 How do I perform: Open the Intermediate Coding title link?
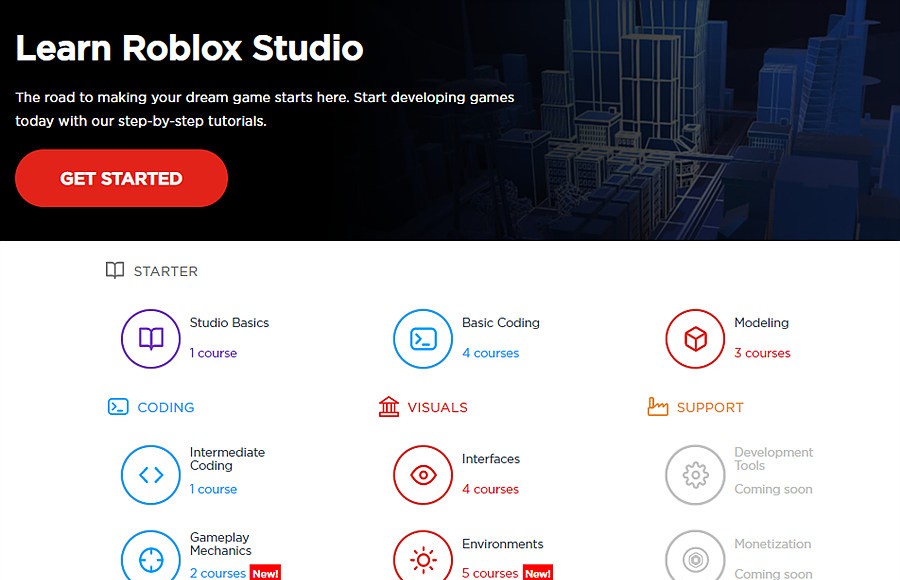(227, 459)
